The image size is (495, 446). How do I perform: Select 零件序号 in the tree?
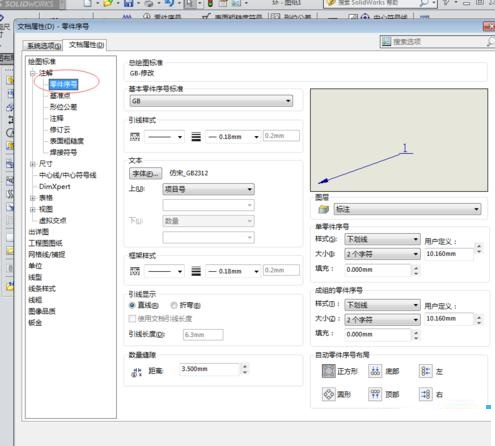63,84
